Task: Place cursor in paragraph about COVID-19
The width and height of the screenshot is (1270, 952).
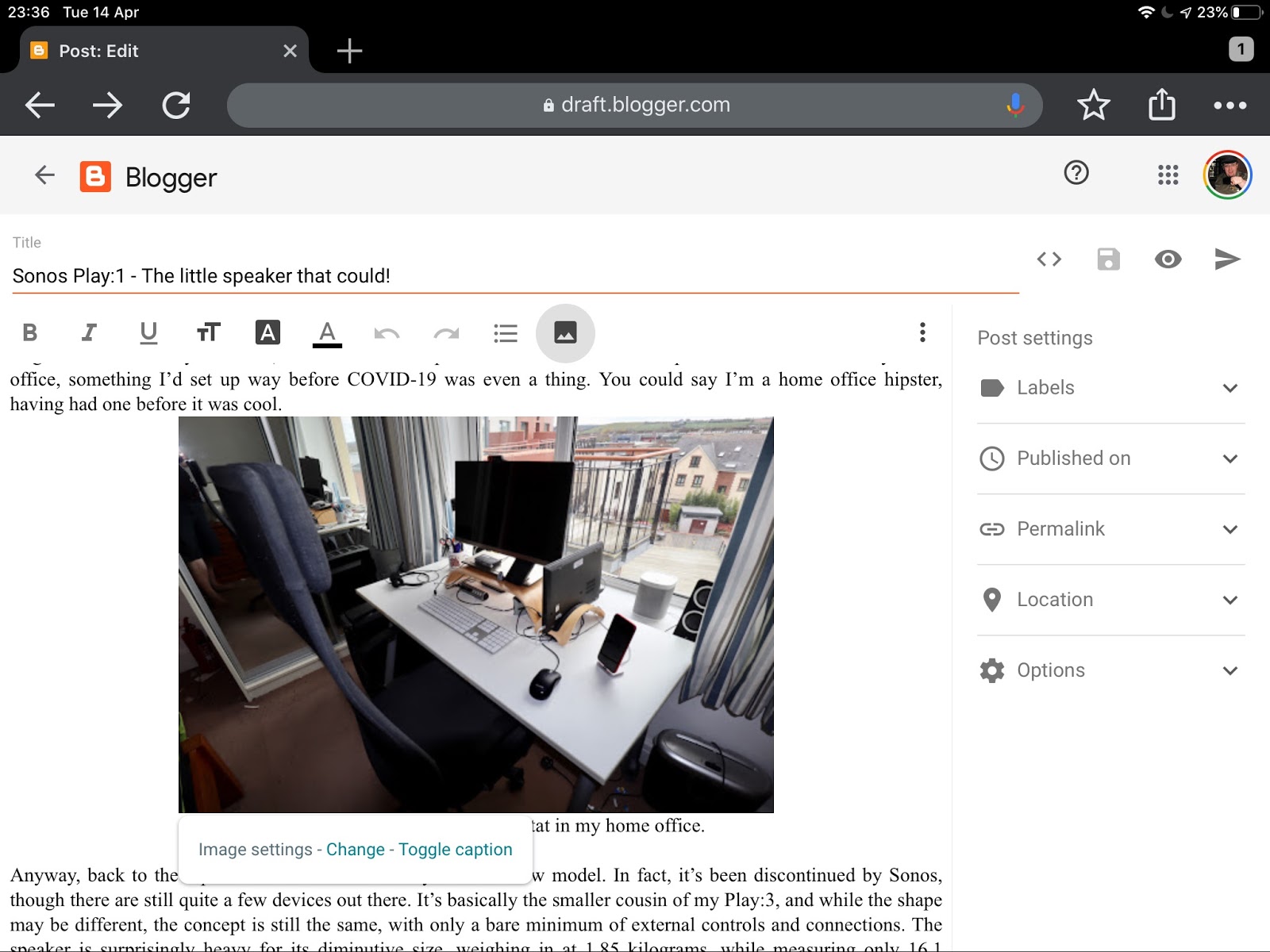Action: coord(476,391)
